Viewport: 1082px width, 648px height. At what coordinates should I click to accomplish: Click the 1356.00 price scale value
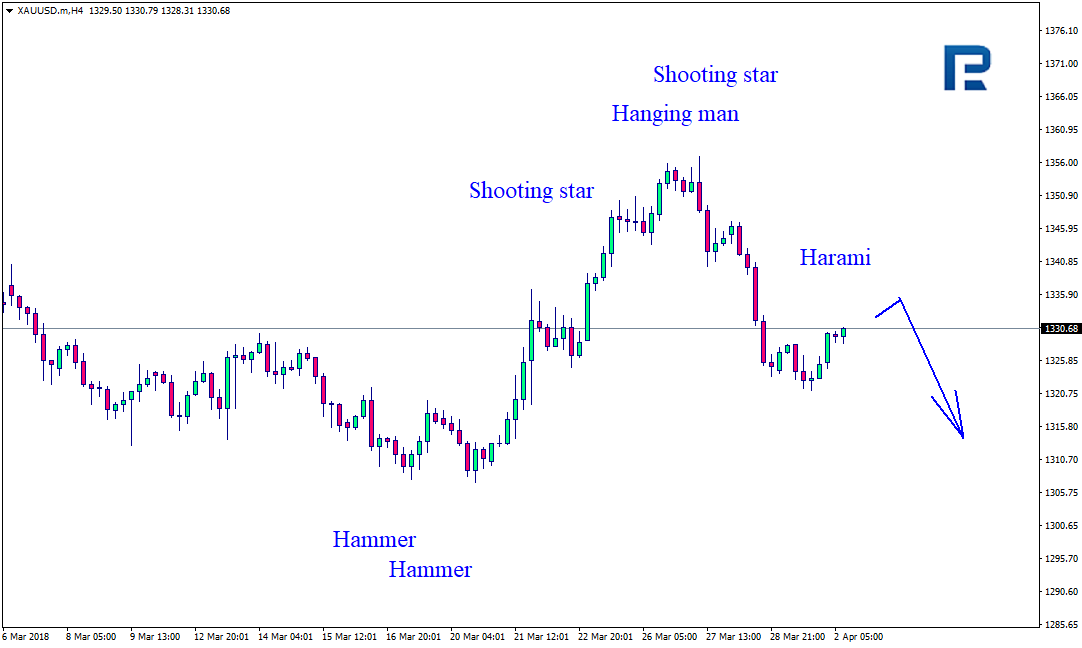point(1061,163)
